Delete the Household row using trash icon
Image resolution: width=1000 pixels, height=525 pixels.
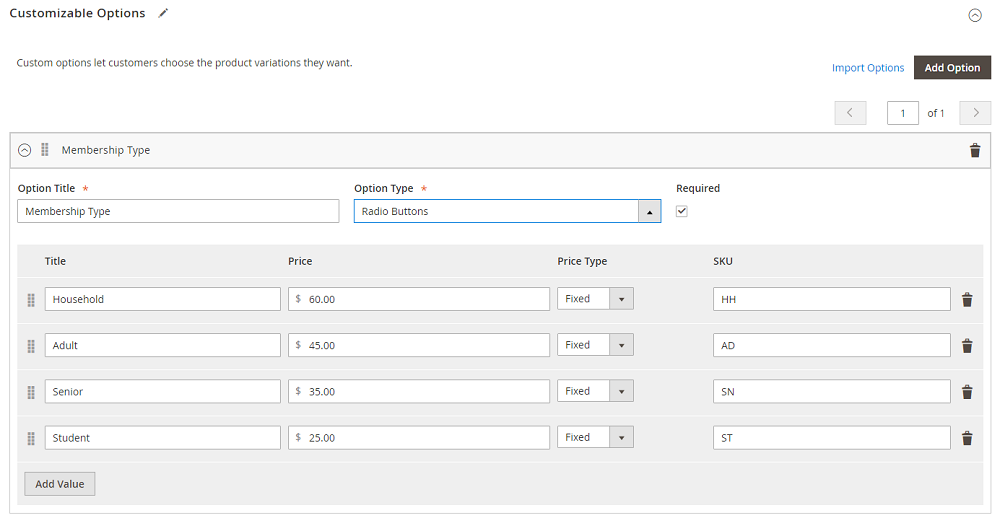click(x=967, y=299)
